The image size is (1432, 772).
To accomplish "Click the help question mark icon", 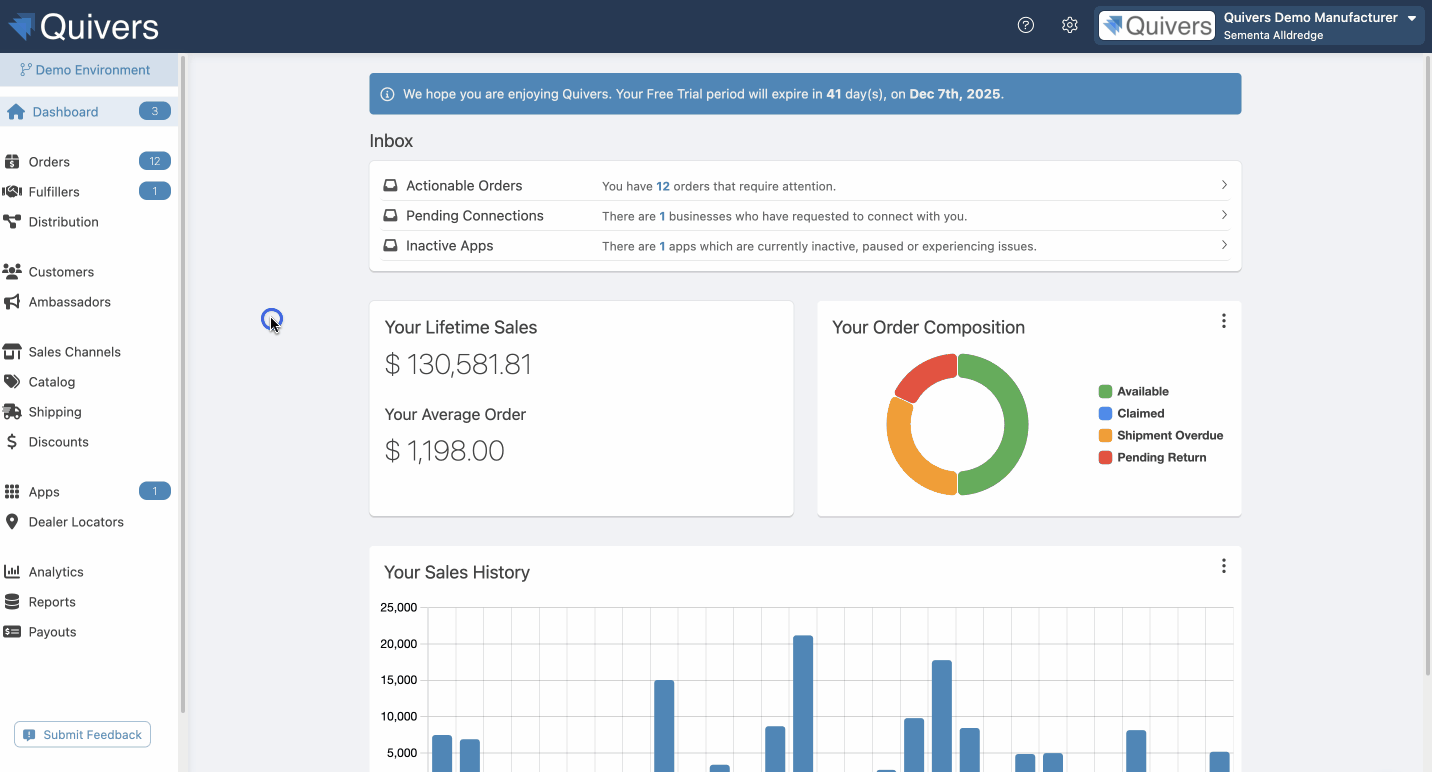I will tap(1025, 25).
